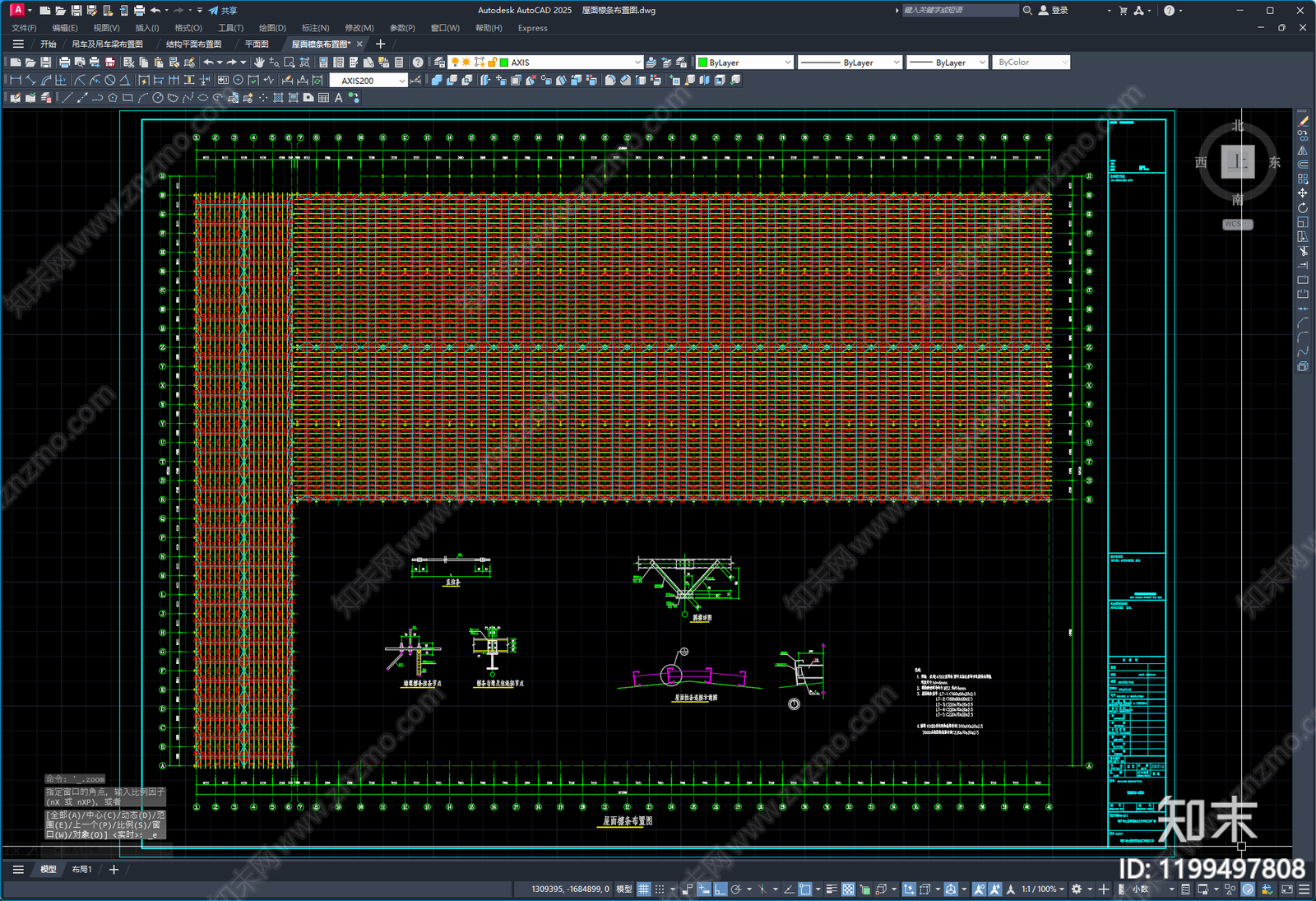The image size is (1316, 901).
Task: Select the Line drawing tool
Action: pos(67,97)
